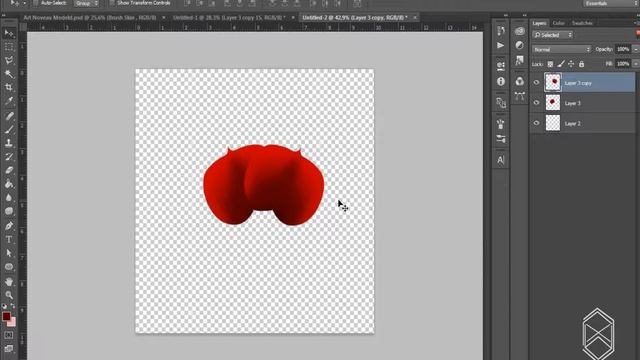Hide Layer 3 visibility eye

click(536, 103)
